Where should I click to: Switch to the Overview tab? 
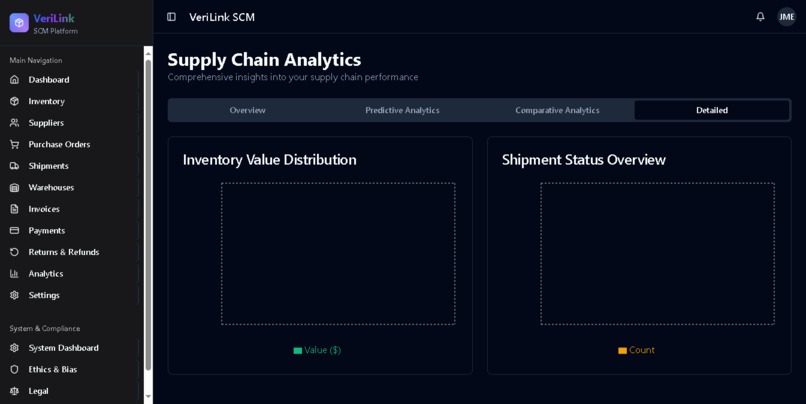point(247,110)
